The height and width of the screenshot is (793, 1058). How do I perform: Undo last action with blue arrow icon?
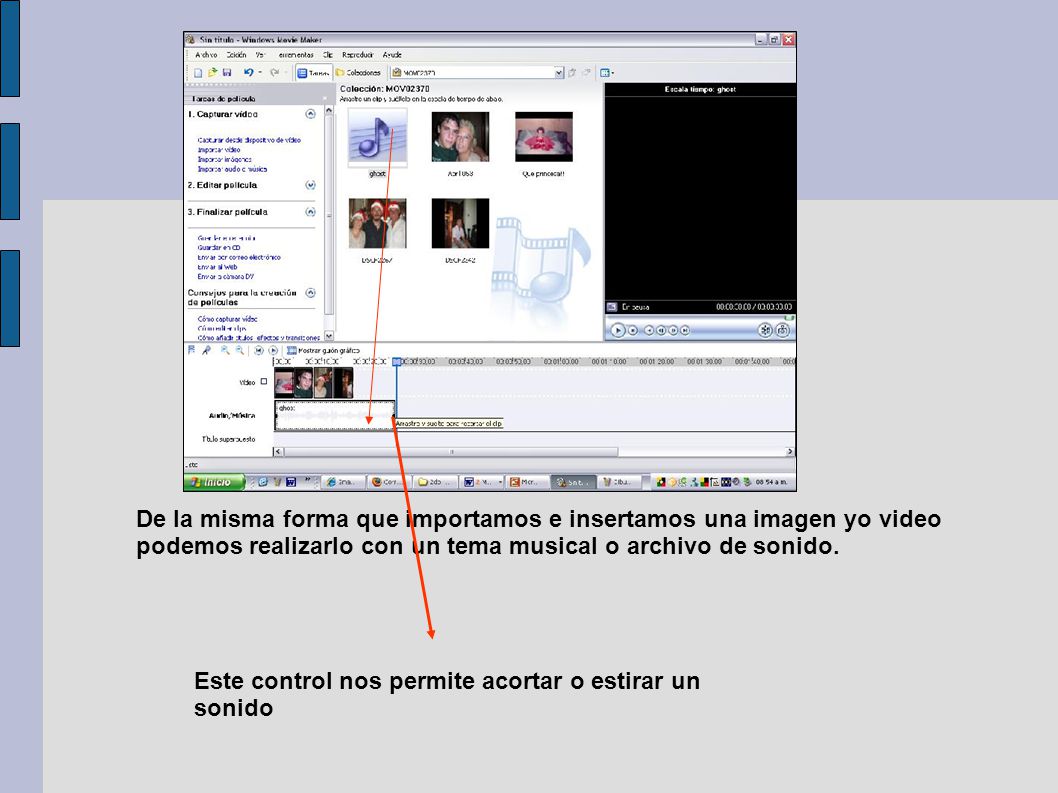[248, 73]
